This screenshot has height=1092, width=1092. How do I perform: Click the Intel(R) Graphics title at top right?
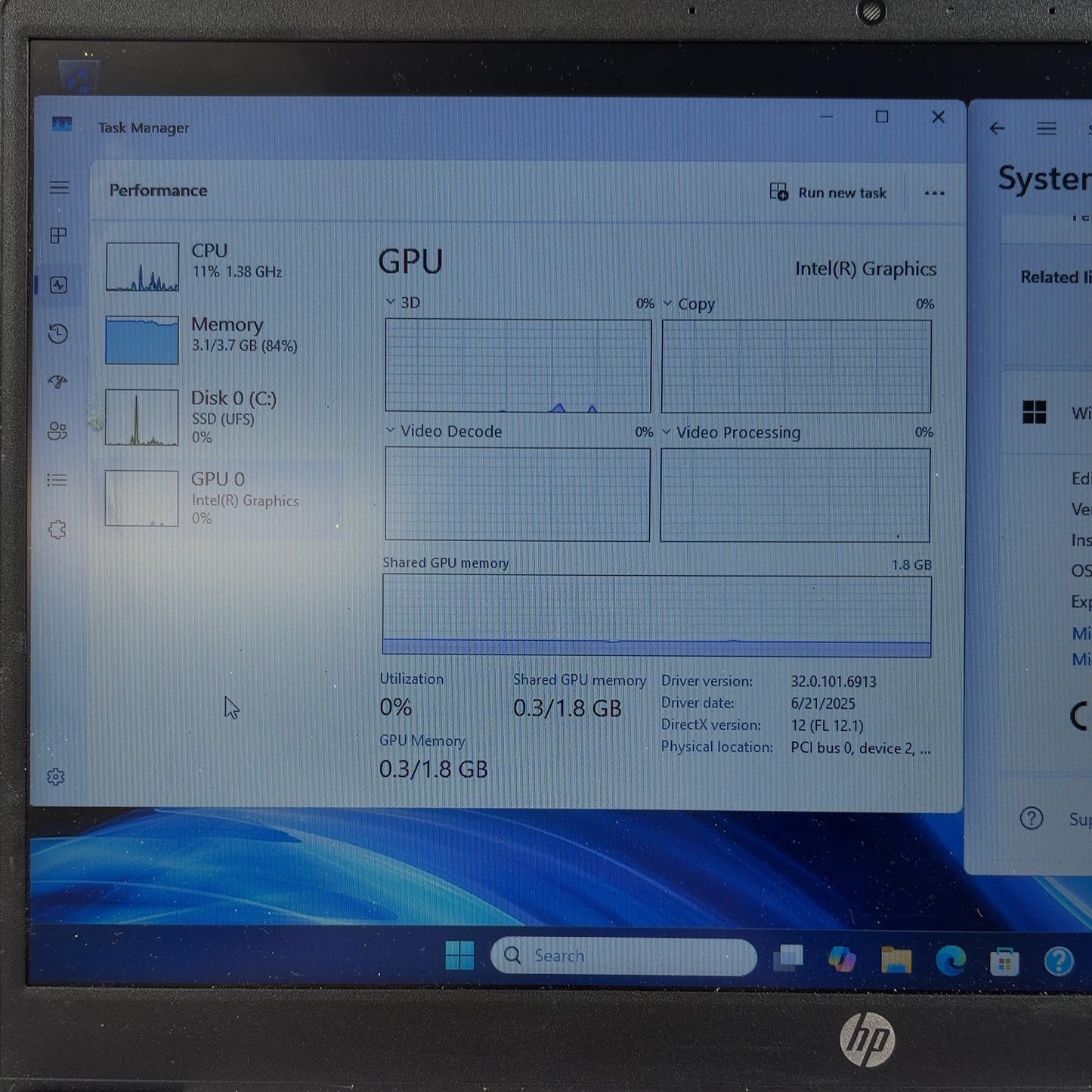pyautogui.click(x=865, y=269)
